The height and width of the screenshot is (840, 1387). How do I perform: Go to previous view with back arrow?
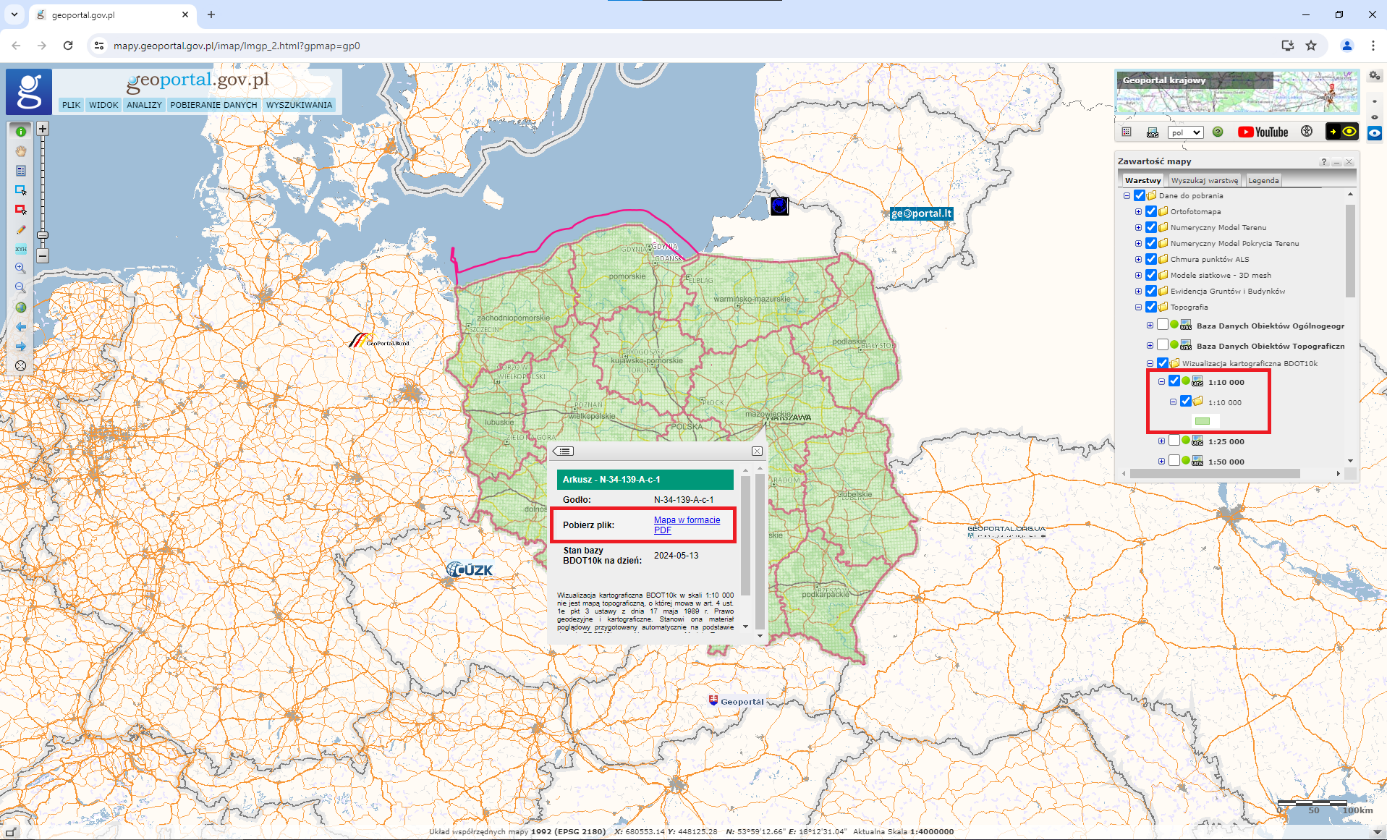(x=20, y=327)
